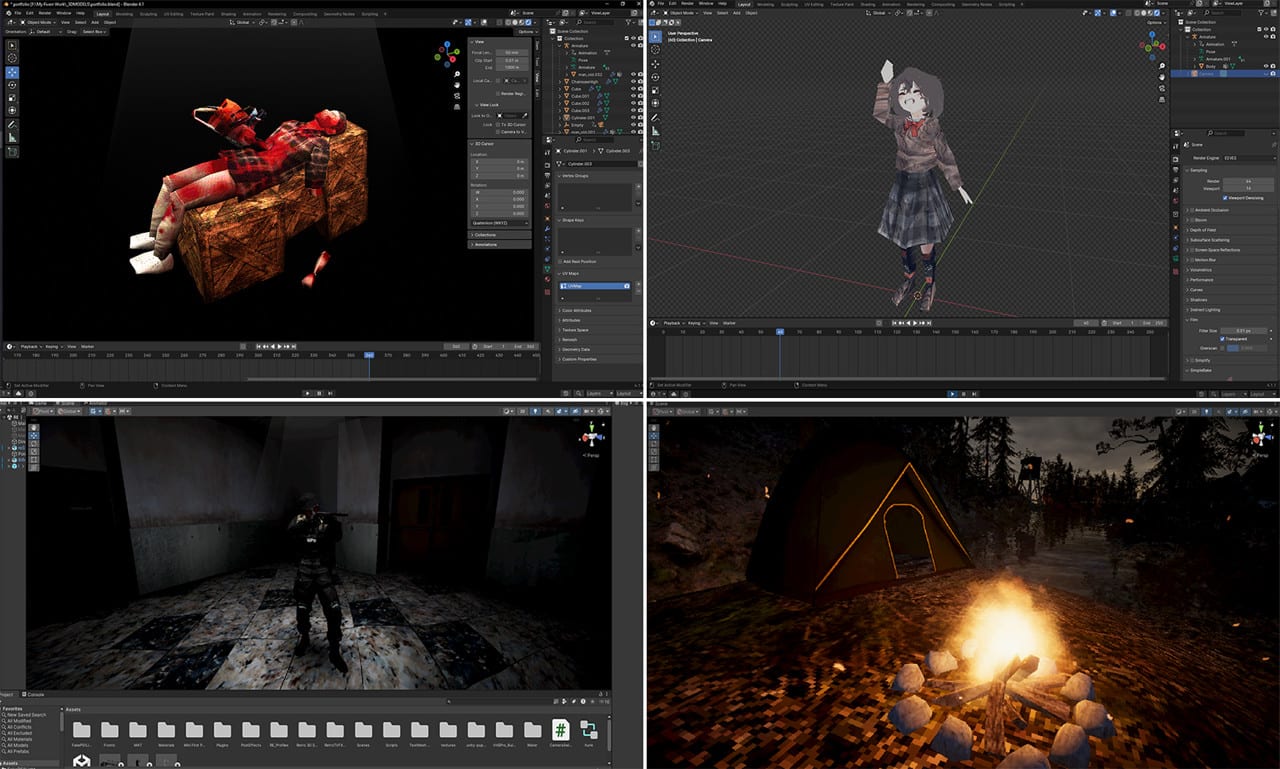Click the pan hand gizmo in the anime girl viewport
Screen dimensions: 1280x769
pos(1160,77)
